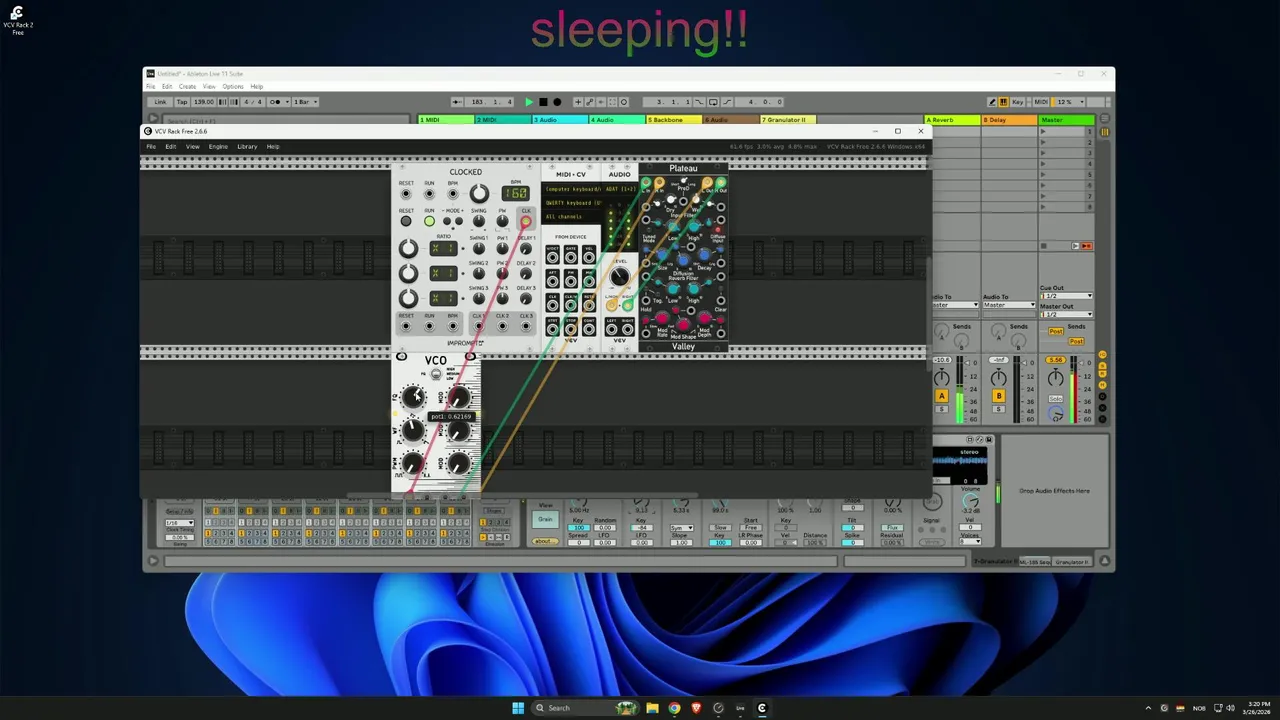
Task: Select the 7 Granulator II track header
Action: tap(787, 120)
